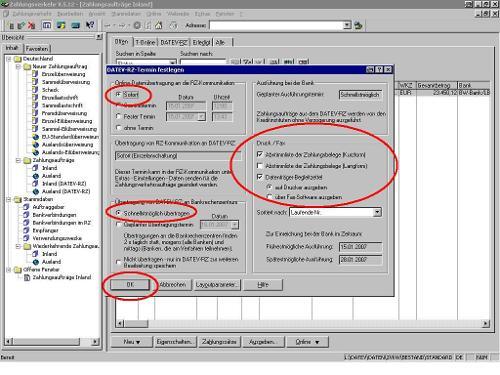
Task: Collapse the Zahlungsaufträge tree node
Action: tap(18, 160)
